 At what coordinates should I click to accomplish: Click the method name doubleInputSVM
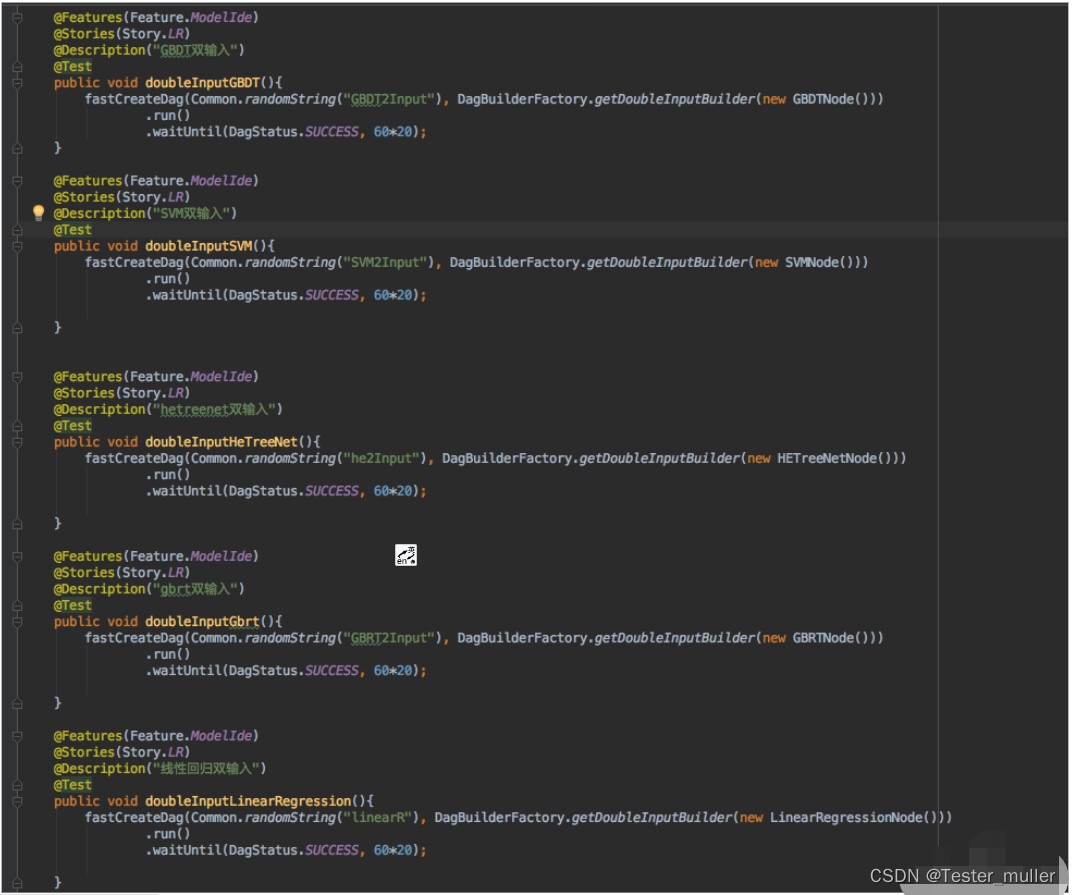pos(199,246)
